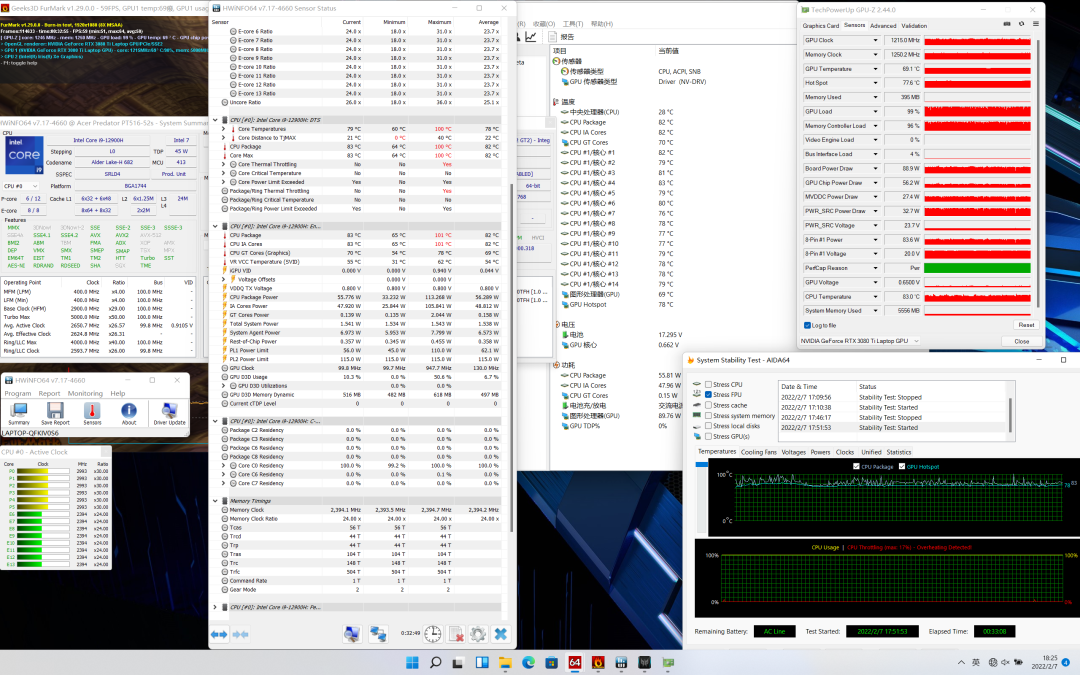The height and width of the screenshot is (675, 1080).
Task: Click GPU-Z refresh icon
Action: coord(1021,24)
